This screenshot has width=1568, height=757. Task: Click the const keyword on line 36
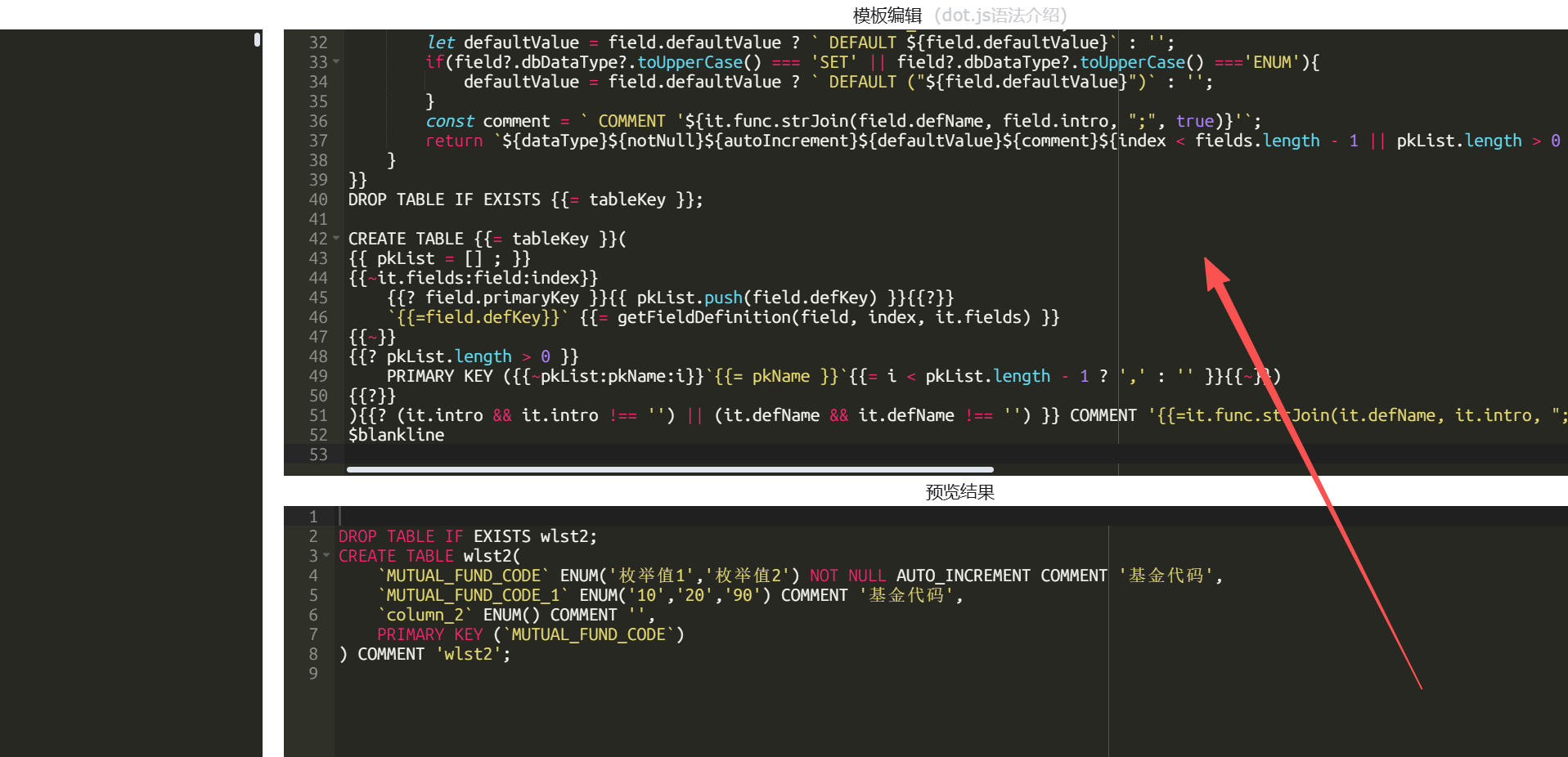449,121
